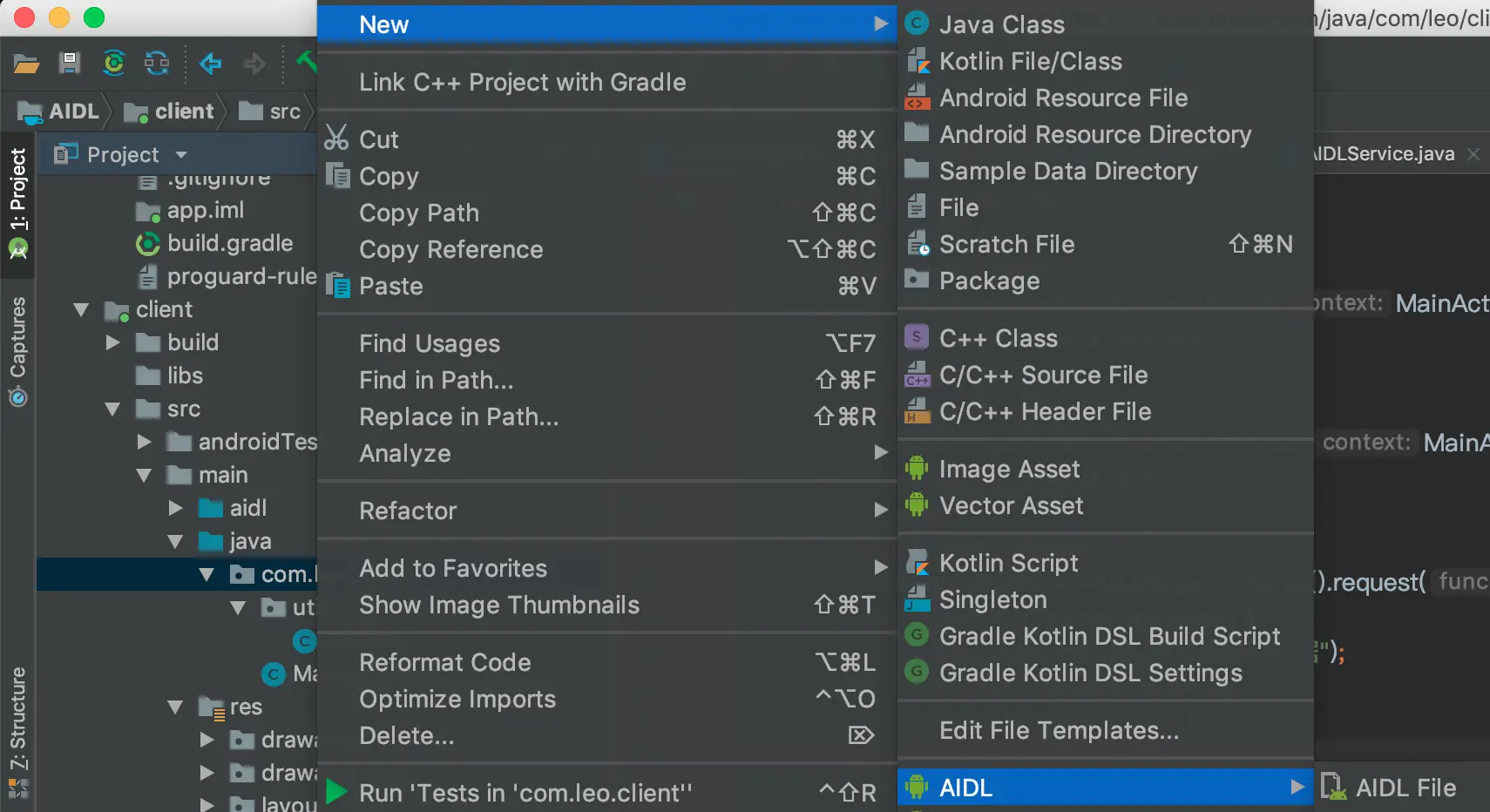
Task: Click the Open folder toolbar icon
Action: tap(26, 64)
